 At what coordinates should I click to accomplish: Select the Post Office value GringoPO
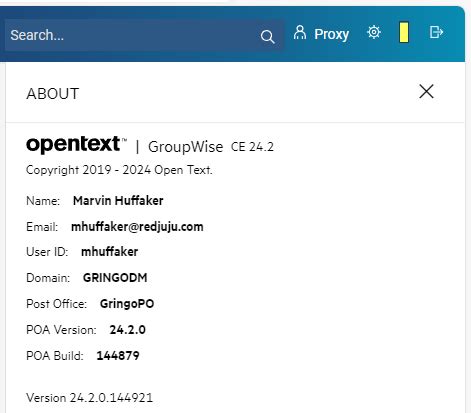(x=127, y=304)
